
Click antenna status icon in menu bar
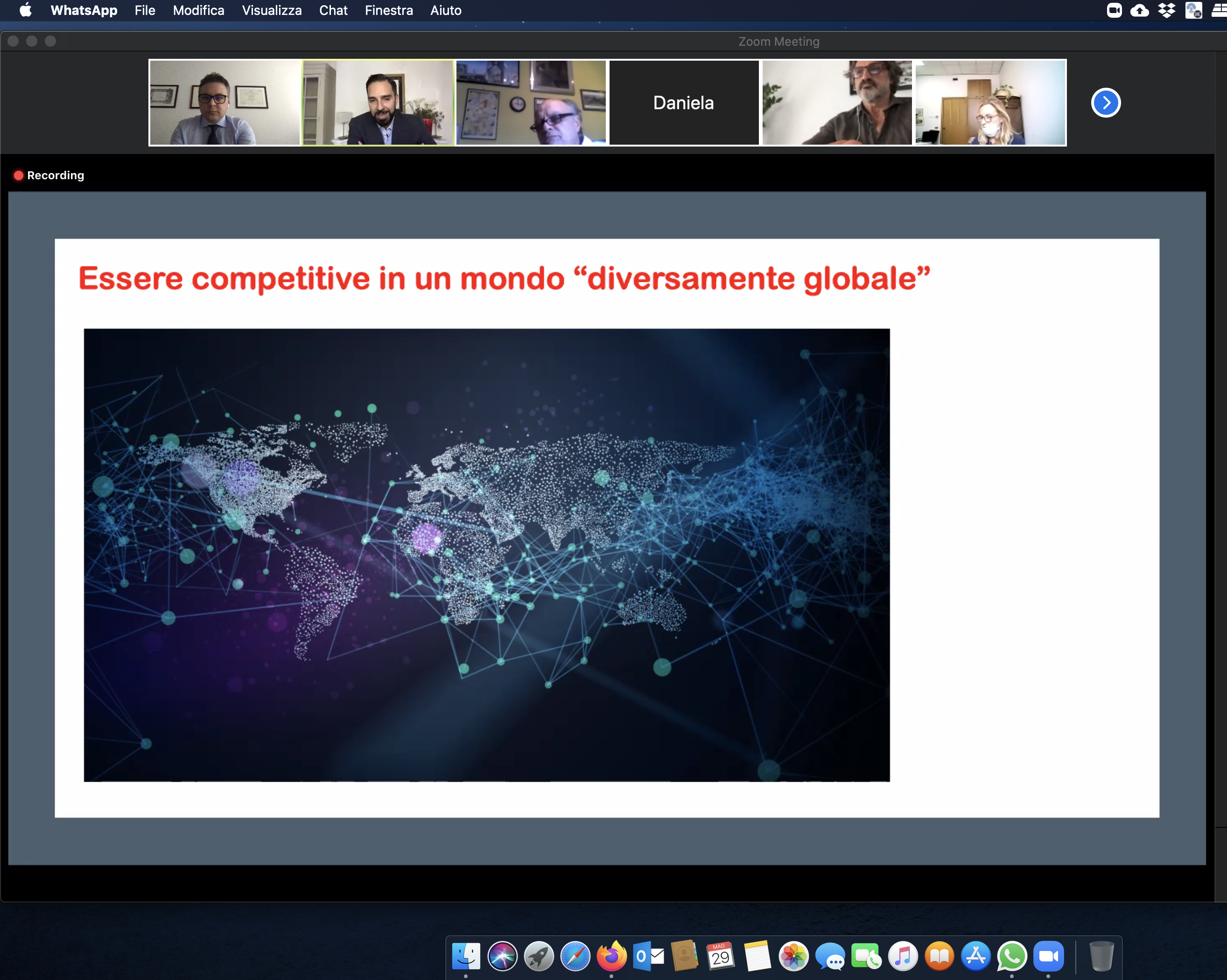pos(1193,10)
